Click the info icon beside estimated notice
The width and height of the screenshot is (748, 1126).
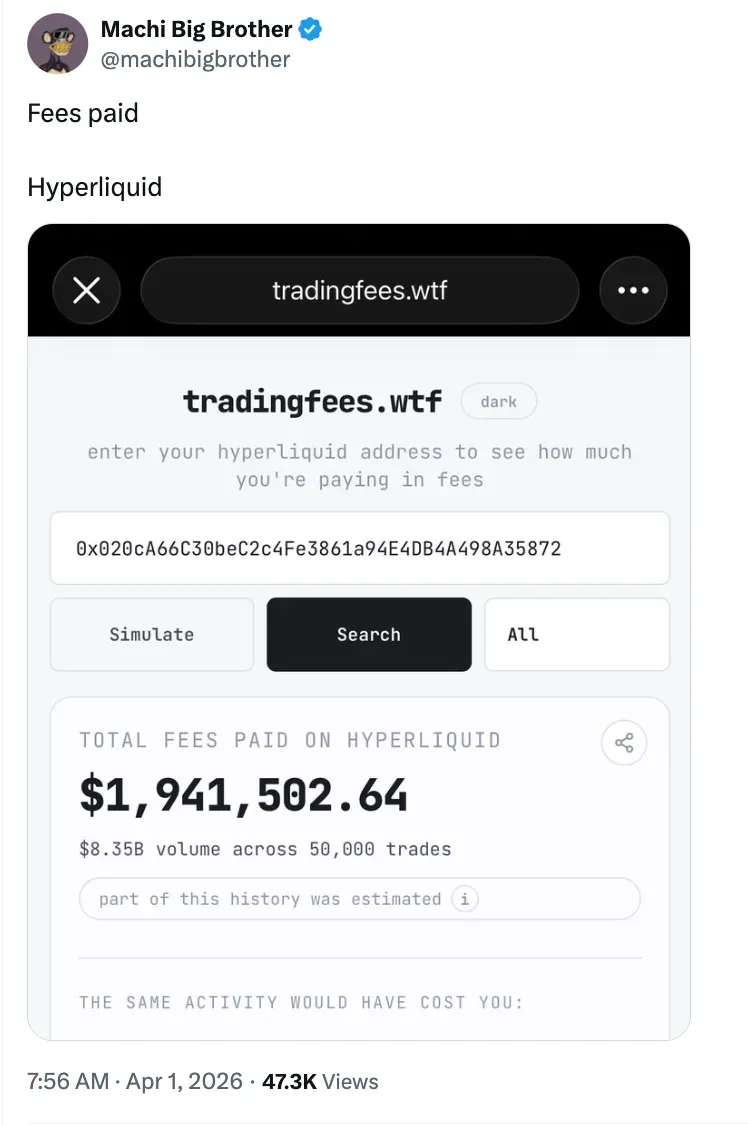[x=463, y=898]
